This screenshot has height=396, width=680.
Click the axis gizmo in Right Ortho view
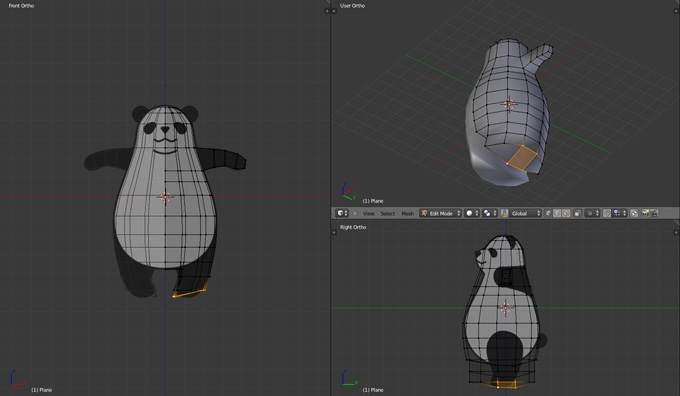pyautogui.click(x=349, y=378)
